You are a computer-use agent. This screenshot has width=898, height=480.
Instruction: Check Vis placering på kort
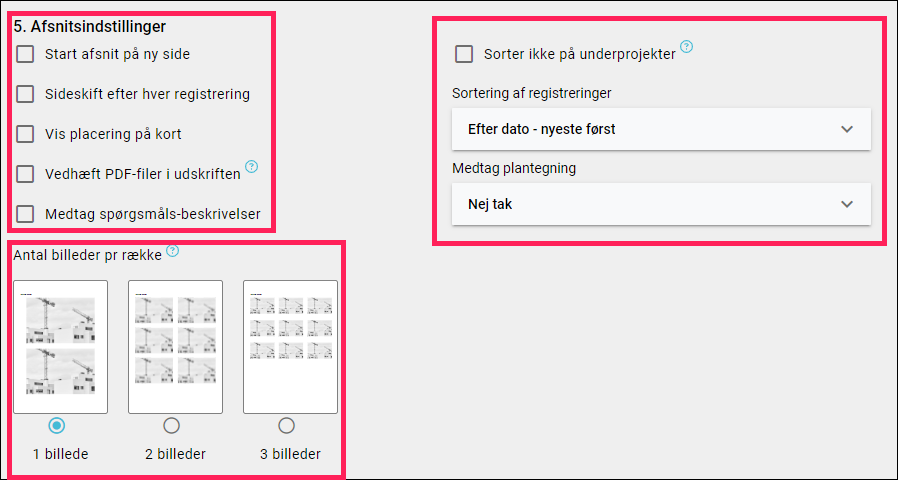click(25, 134)
